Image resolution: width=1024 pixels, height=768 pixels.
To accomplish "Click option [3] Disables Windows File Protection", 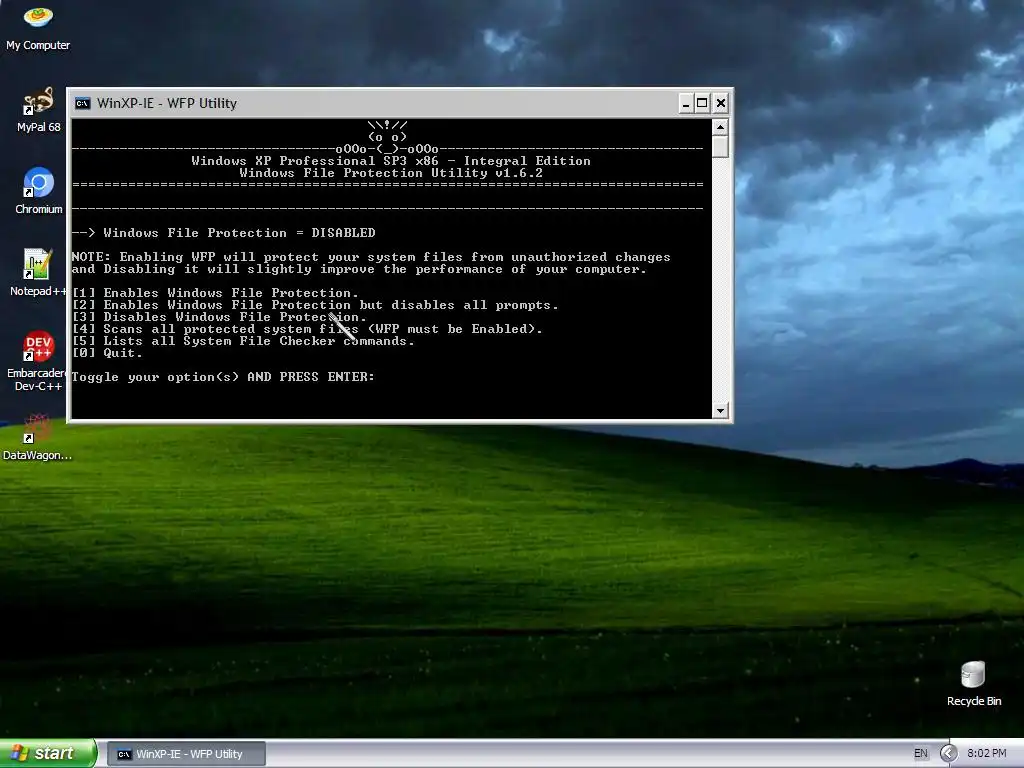I will (219, 317).
